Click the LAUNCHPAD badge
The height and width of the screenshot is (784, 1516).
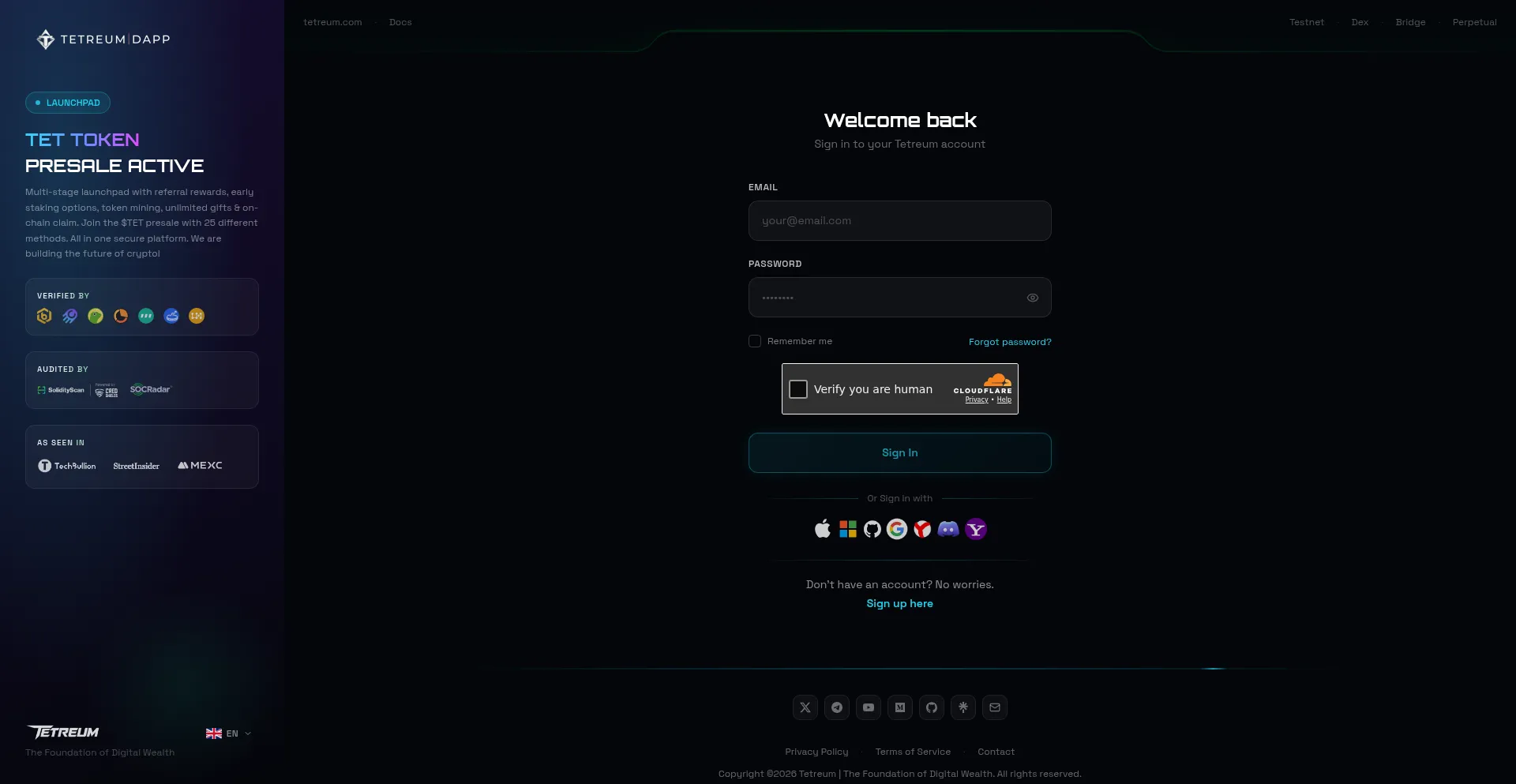(x=68, y=103)
